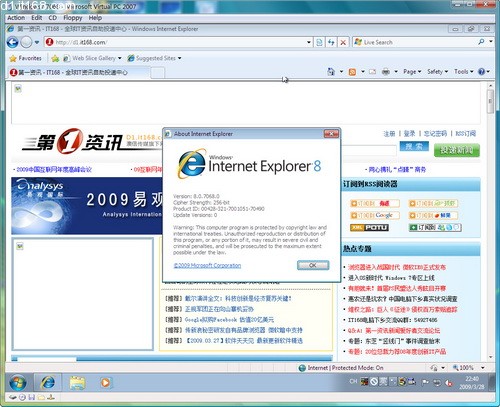Click the green news submit button
The image size is (500, 407).
coord(456,150)
